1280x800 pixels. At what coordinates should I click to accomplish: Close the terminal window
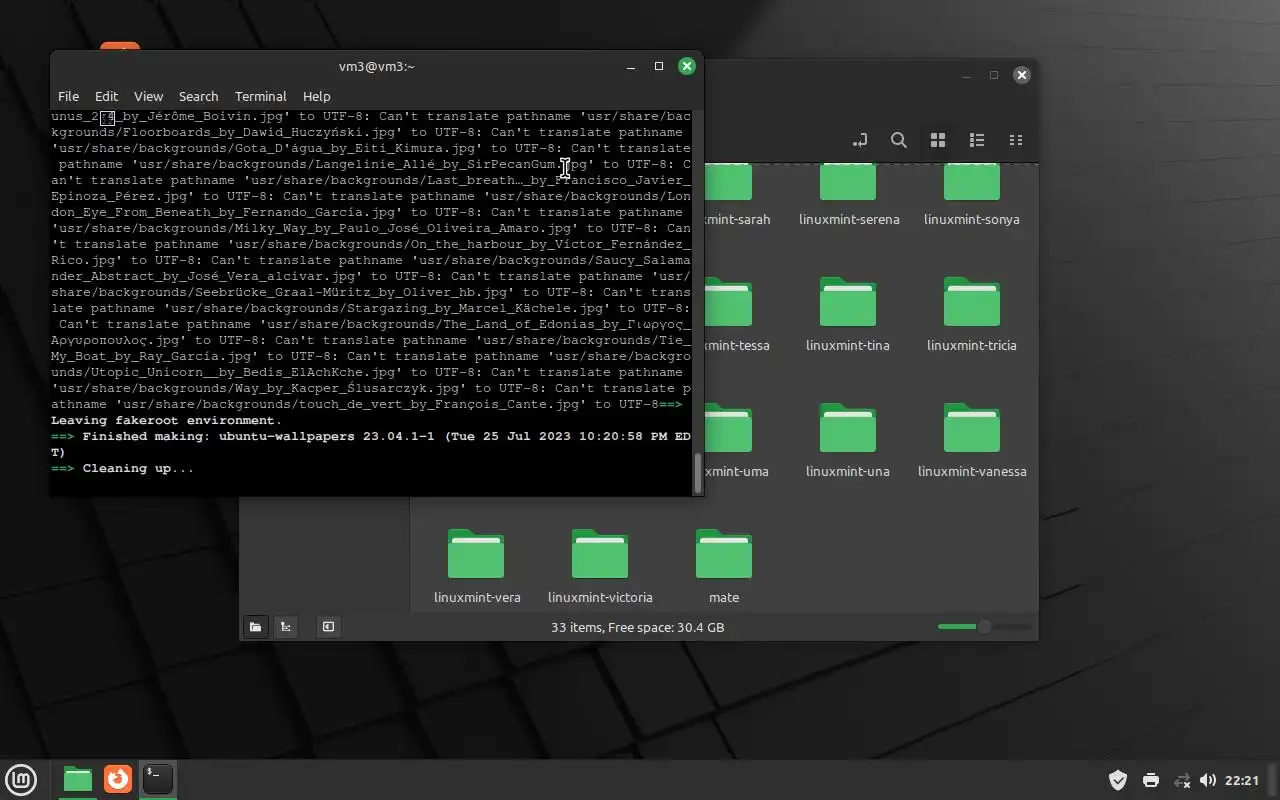pyautogui.click(x=687, y=66)
